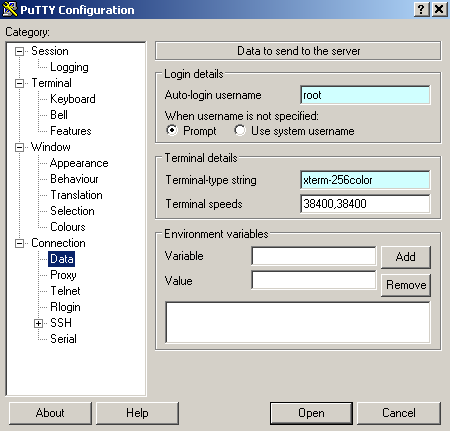Open the Telnet settings
450x431 pixels.
pos(65,291)
